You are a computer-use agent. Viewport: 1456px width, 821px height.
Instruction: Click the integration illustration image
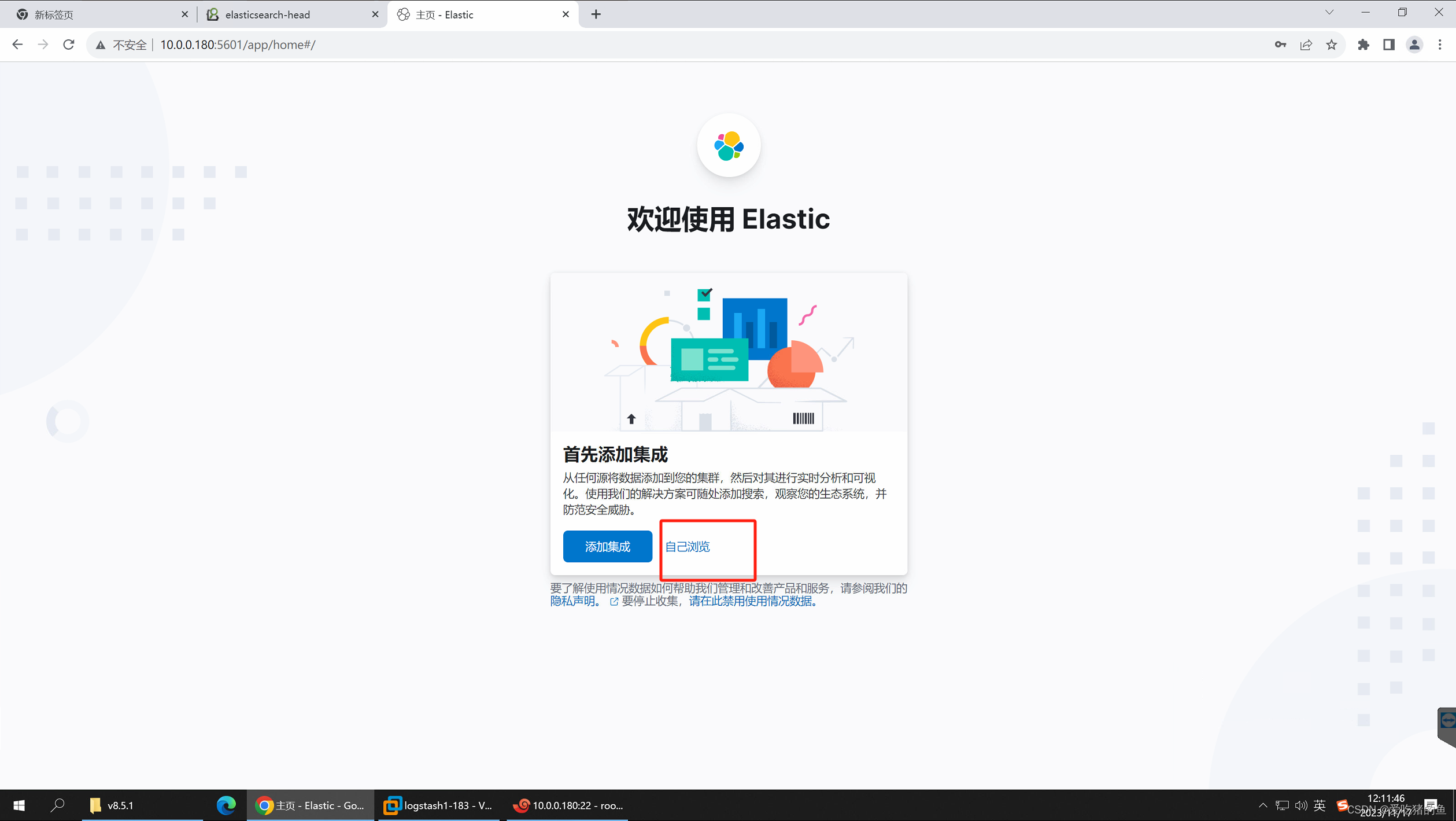tap(729, 352)
